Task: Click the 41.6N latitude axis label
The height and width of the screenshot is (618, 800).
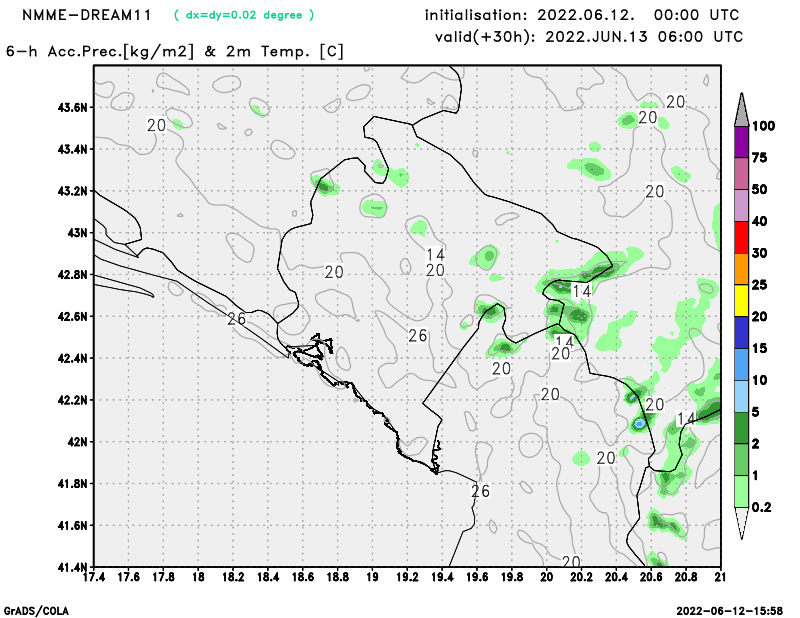Action: (72, 526)
